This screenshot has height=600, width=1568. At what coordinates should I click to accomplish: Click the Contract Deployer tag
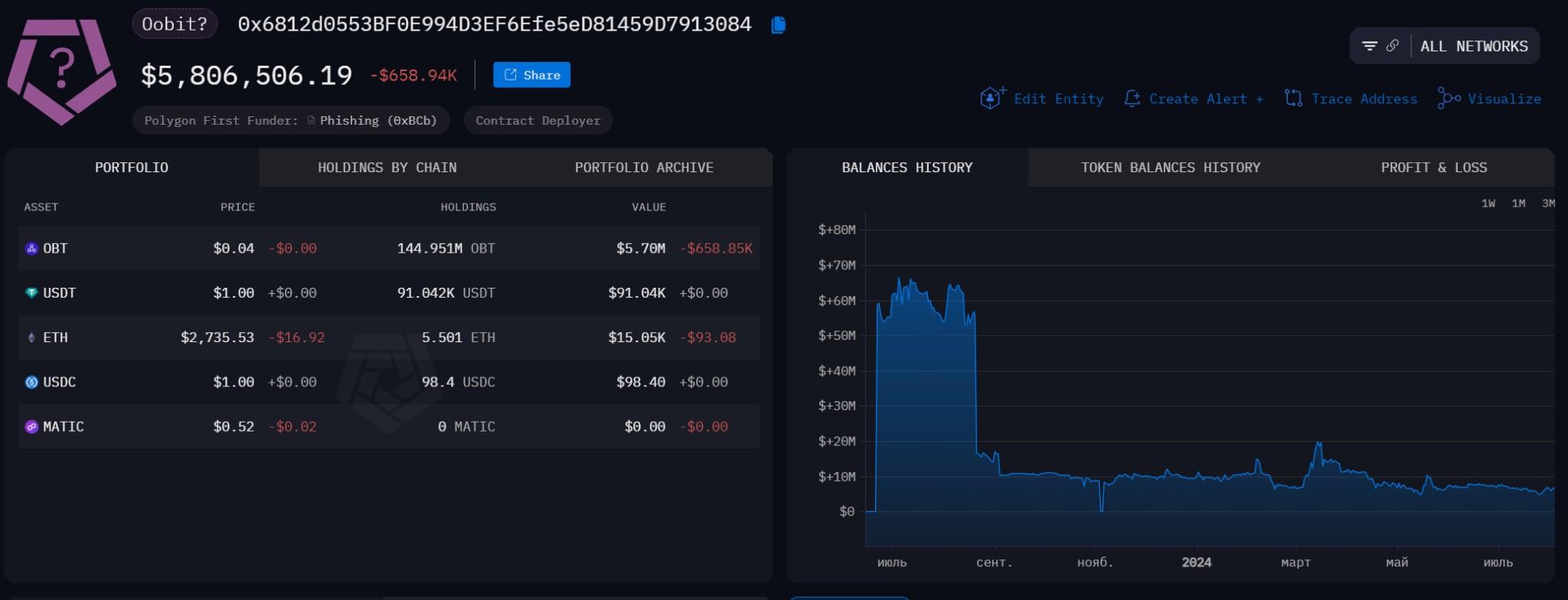pos(538,120)
